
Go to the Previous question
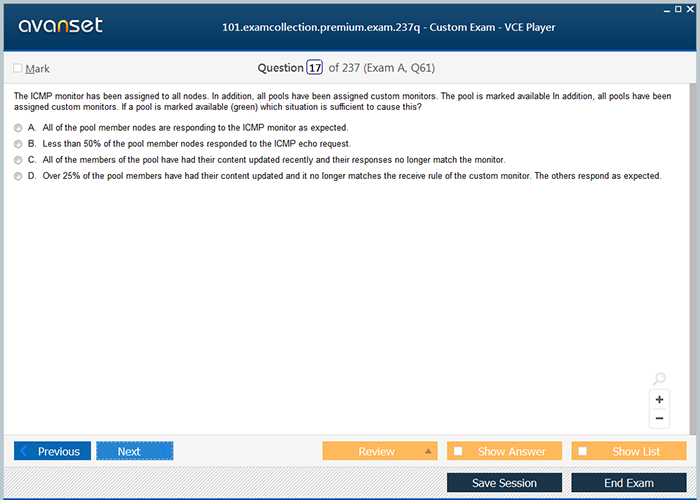pyautogui.click(x=52, y=451)
